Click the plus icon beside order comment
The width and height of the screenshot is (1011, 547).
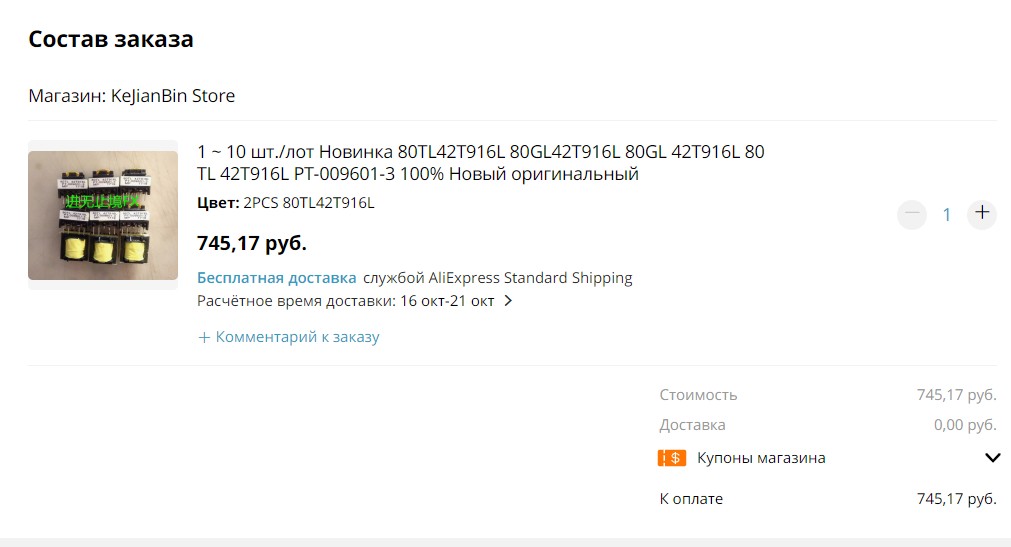pos(204,337)
